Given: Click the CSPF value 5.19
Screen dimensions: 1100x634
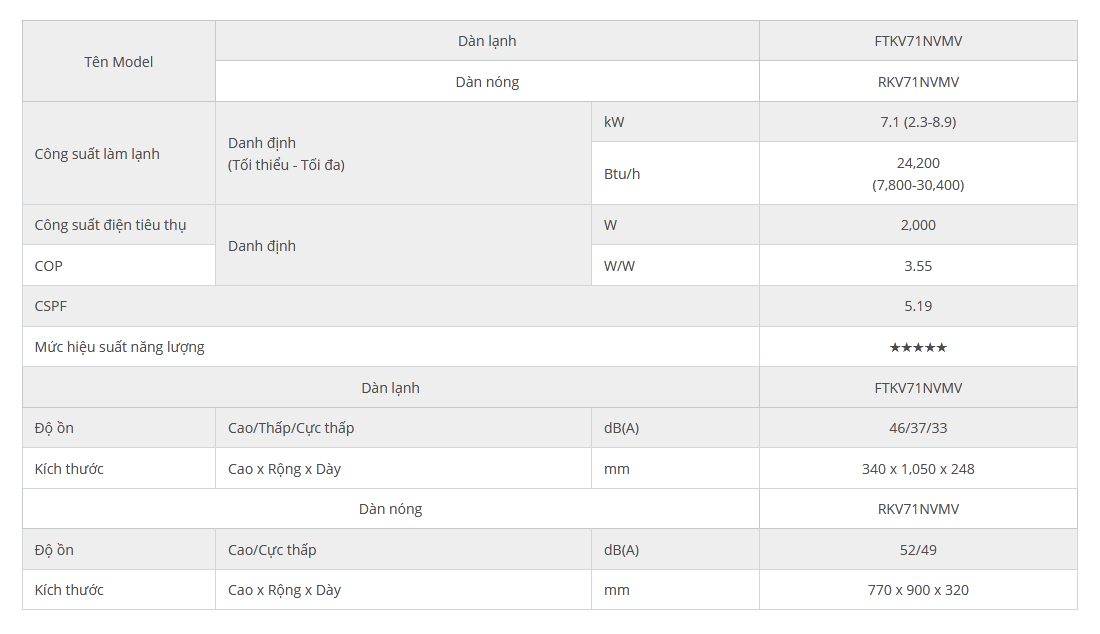Looking at the screenshot, I should coord(918,306).
